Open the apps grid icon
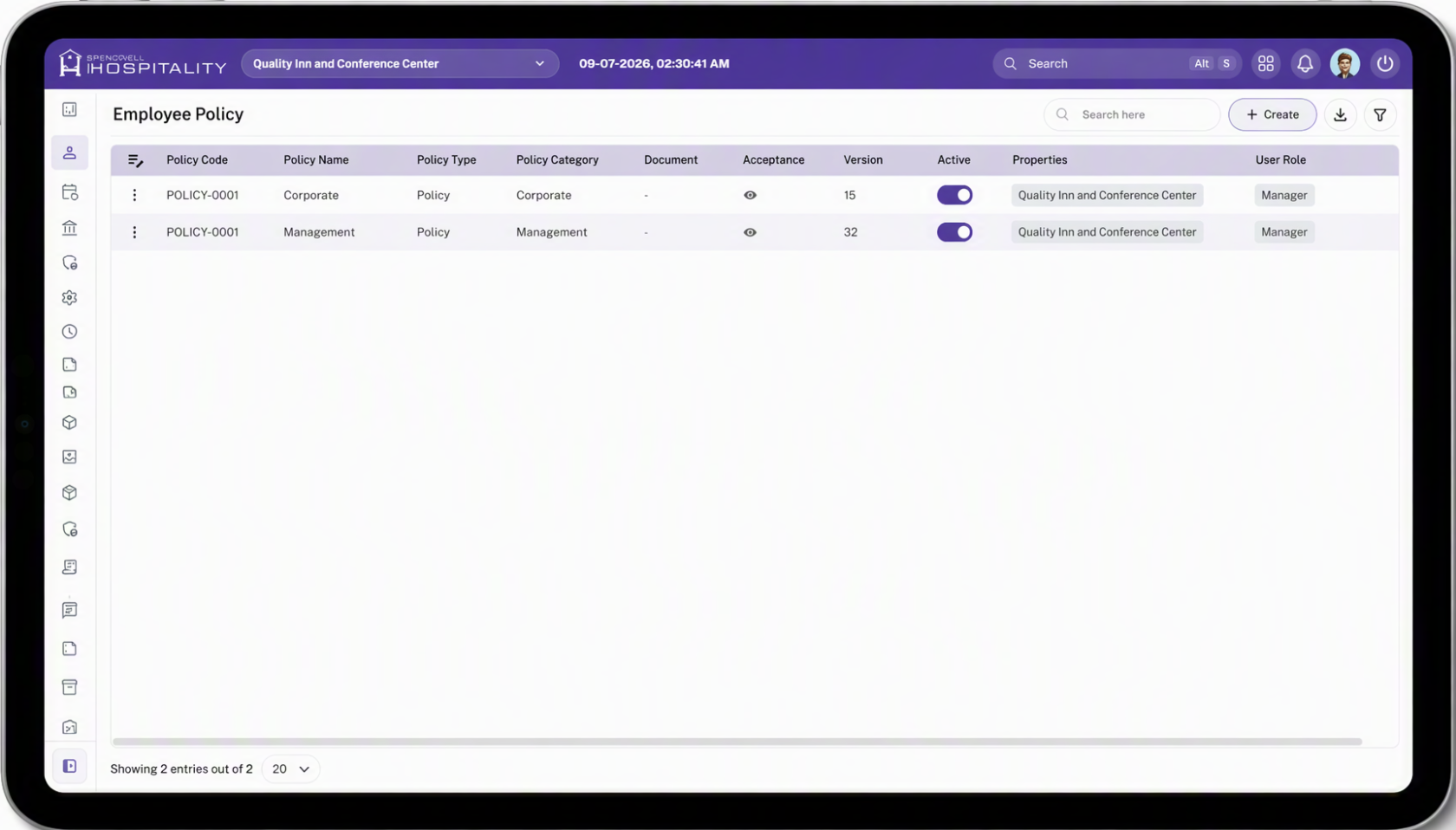This screenshot has width=1456, height=830. 1265,63
